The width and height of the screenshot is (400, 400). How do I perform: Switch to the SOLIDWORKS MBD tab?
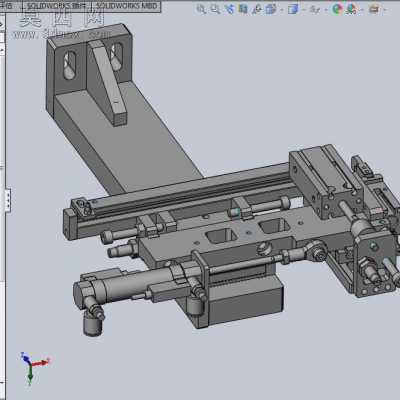[x=126, y=6]
